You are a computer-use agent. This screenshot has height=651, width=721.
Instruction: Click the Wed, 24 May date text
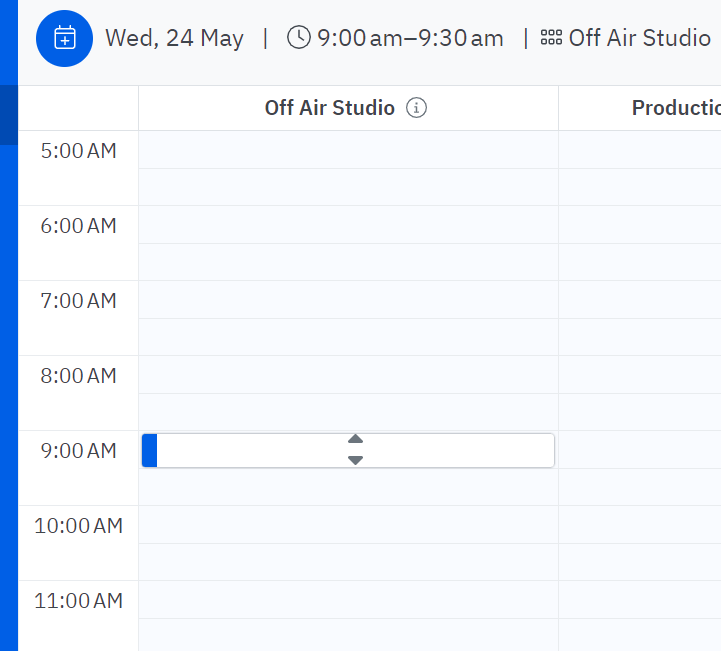point(174,39)
